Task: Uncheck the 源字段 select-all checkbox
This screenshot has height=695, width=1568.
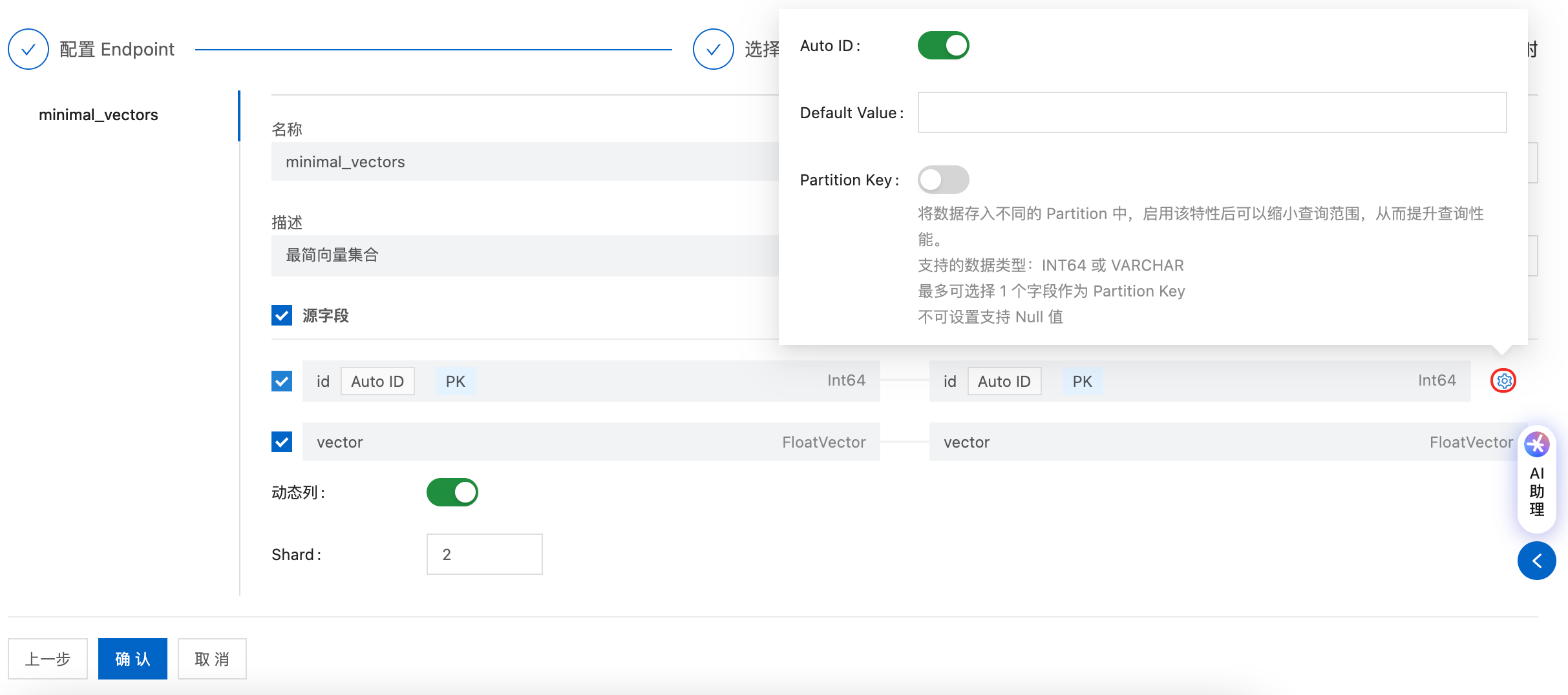Action: tap(282, 315)
